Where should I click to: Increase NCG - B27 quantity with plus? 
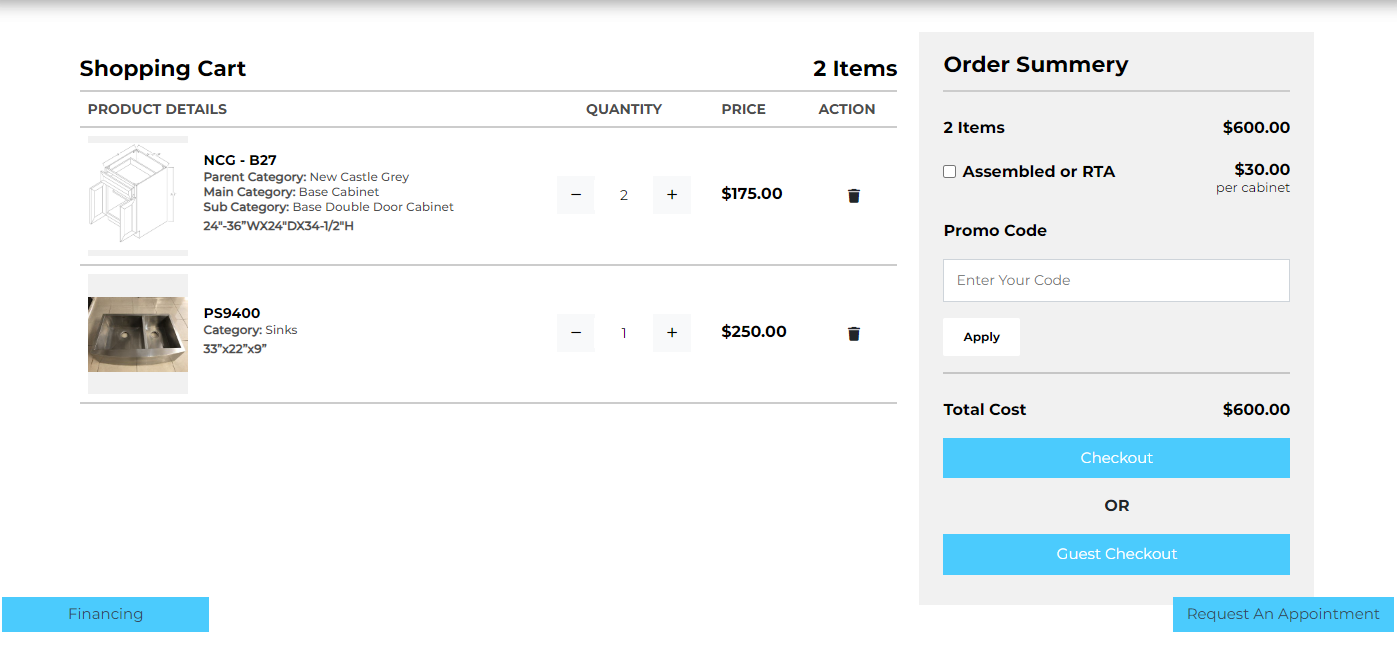coord(672,195)
